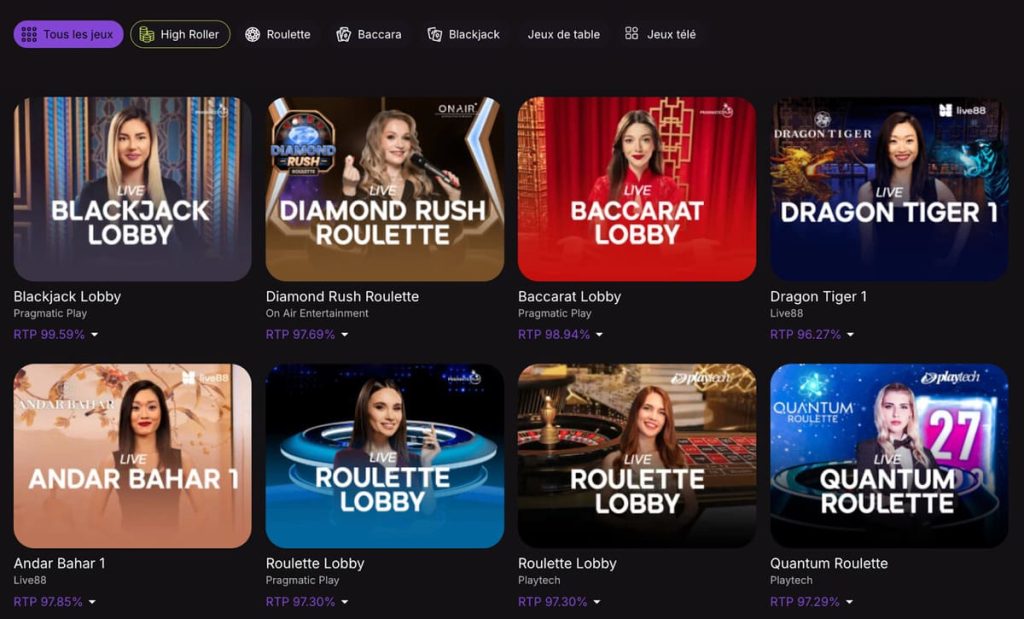This screenshot has width=1024, height=619.
Task: Expand RTP 98.94% dropdown for Baccarat Lobby
Action: [600, 335]
